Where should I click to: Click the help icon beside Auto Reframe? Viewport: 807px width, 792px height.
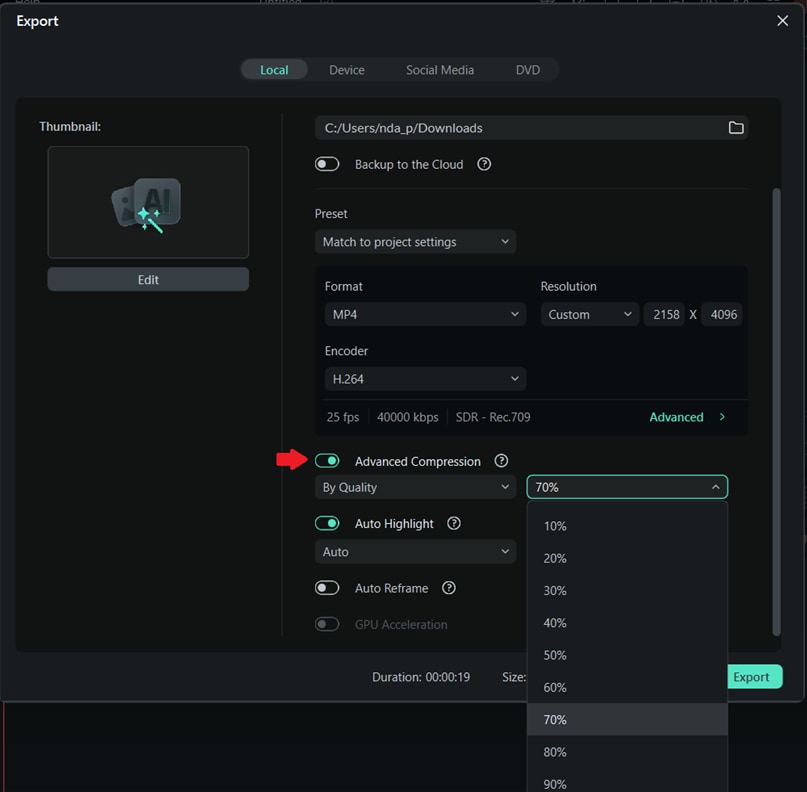(x=448, y=588)
